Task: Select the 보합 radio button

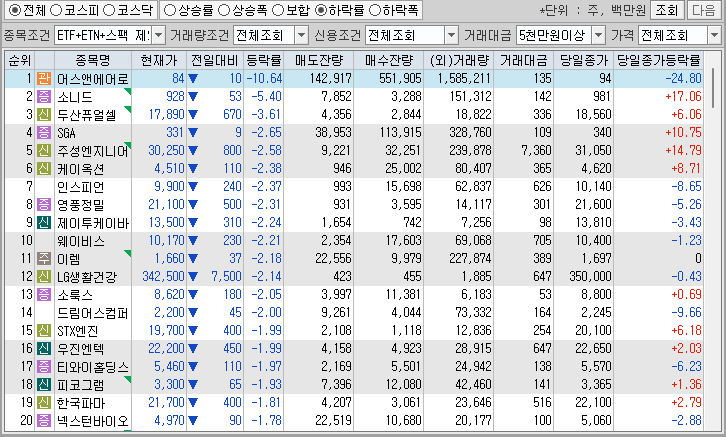Action: click(x=278, y=10)
